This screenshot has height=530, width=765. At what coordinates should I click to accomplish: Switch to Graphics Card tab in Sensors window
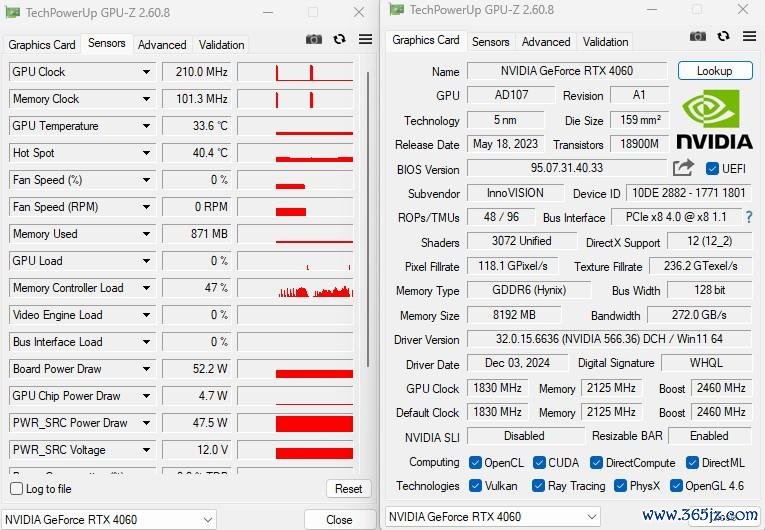pyautogui.click(x=42, y=45)
